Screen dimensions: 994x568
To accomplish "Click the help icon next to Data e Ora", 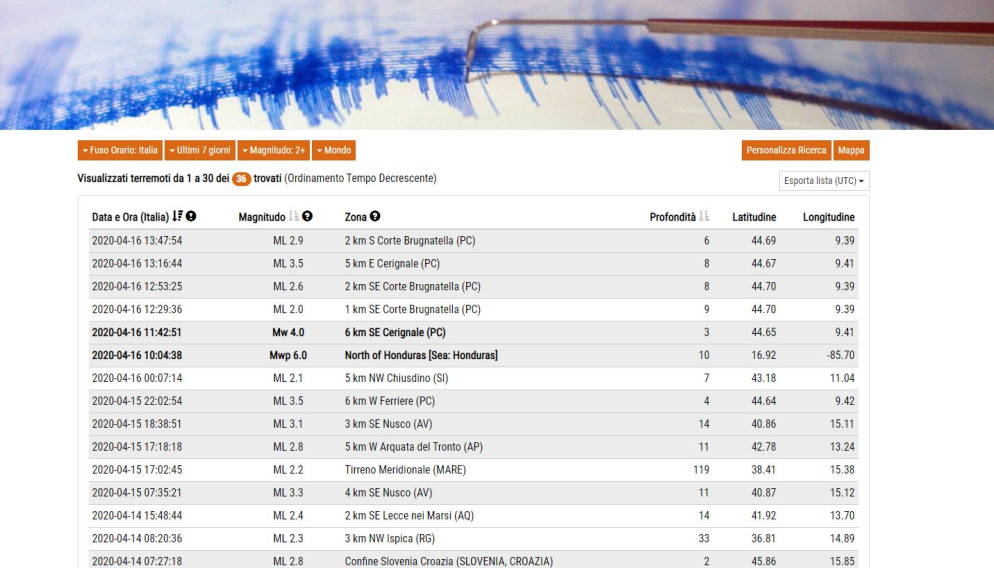I will [x=191, y=217].
